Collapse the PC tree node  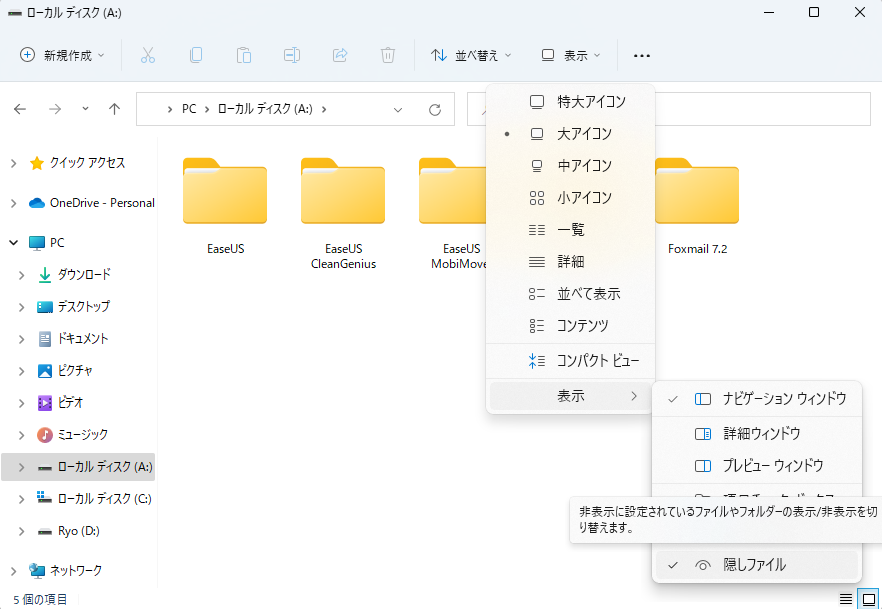click(x=14, y=243)
